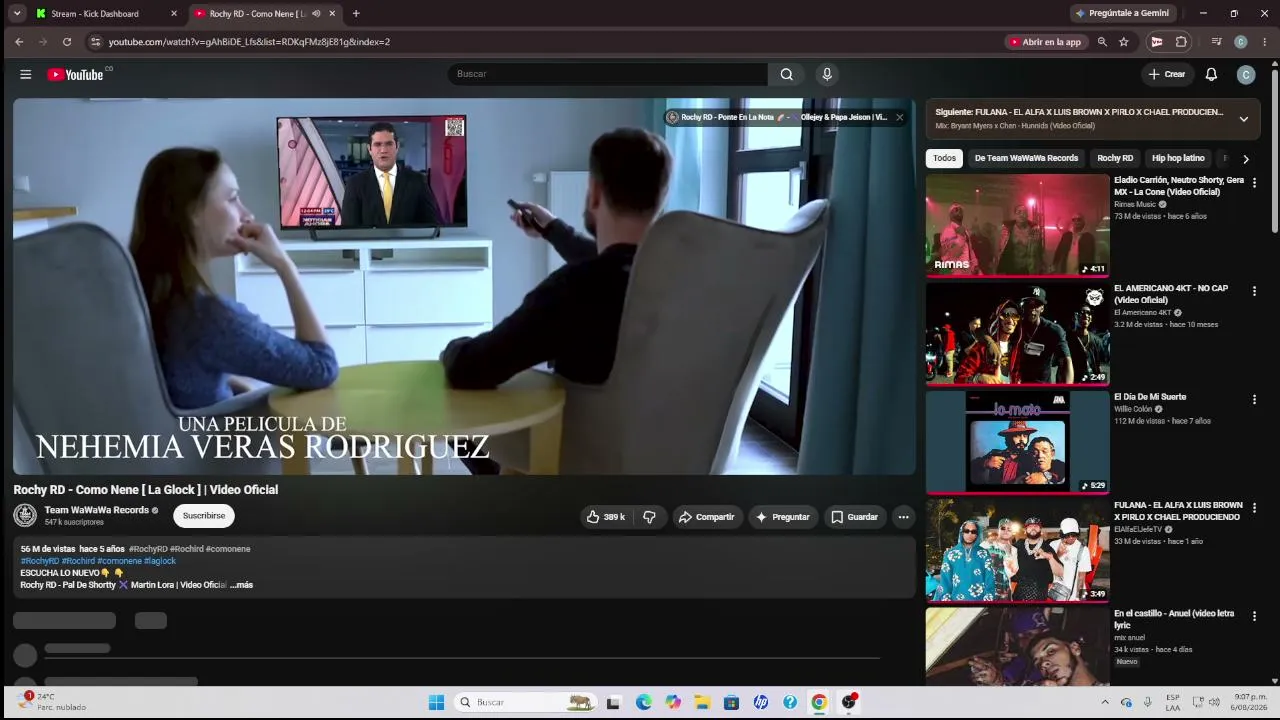Open options for NO CAP video
Screen dimensions: 1280x720
click(x=1254, y=291)
